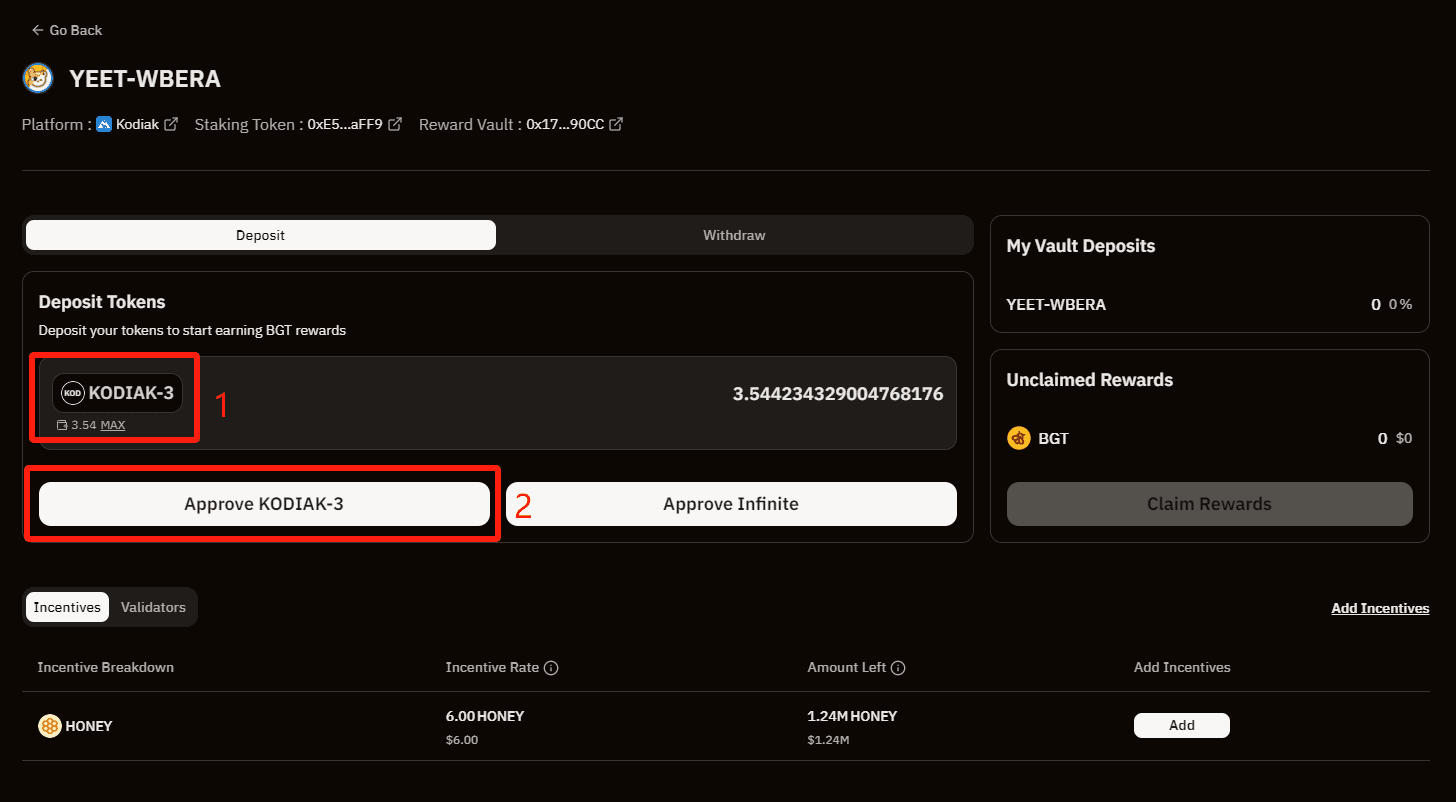Viewport: 1456px width, 802px height.
Task: Click staking token address 0xE5...aFF9
Action: click(x=345, y=125)
